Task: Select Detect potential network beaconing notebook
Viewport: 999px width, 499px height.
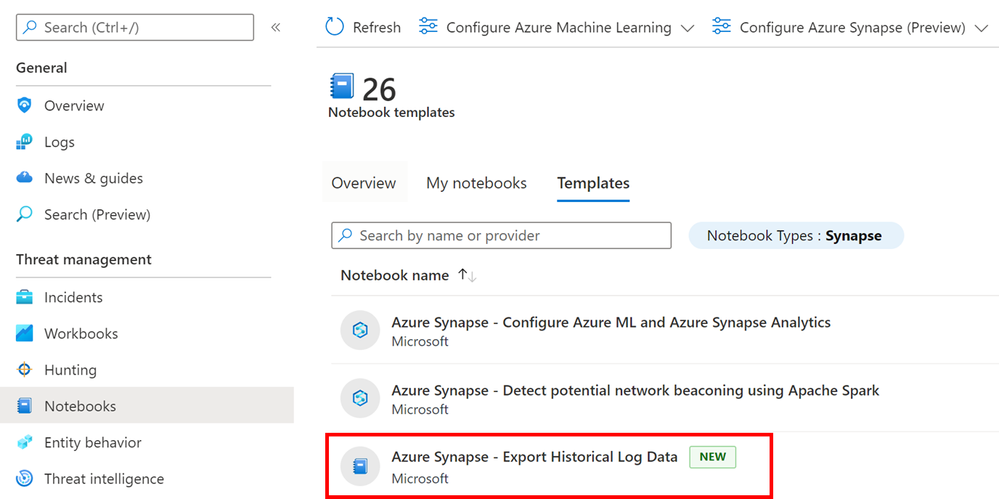Action: click(635, 390)
